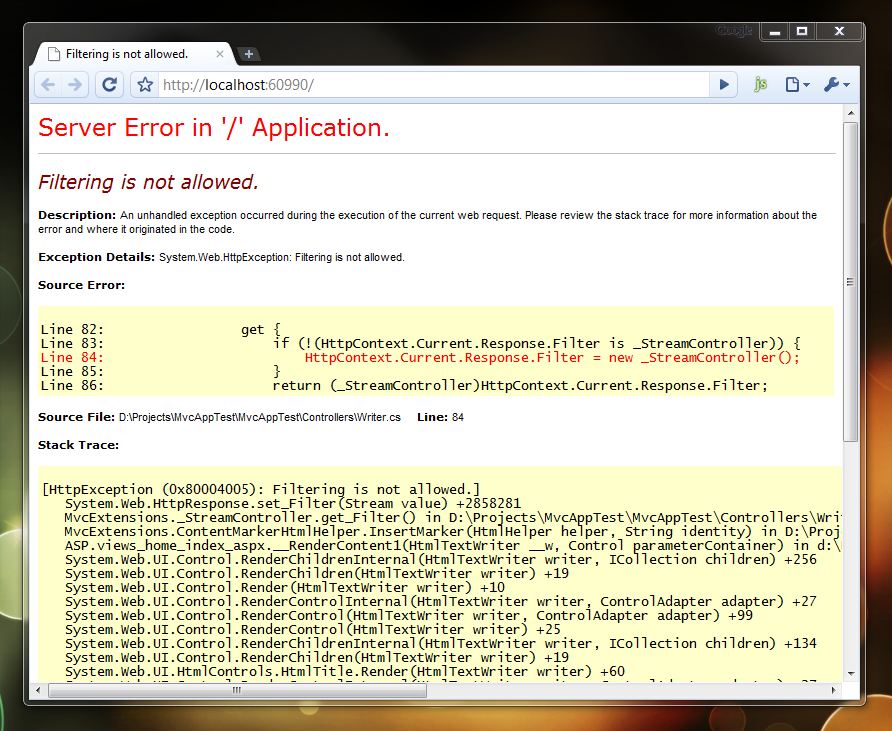
Task: Click 'RenderControl' line ending in +99
Action: click(409, 616)
